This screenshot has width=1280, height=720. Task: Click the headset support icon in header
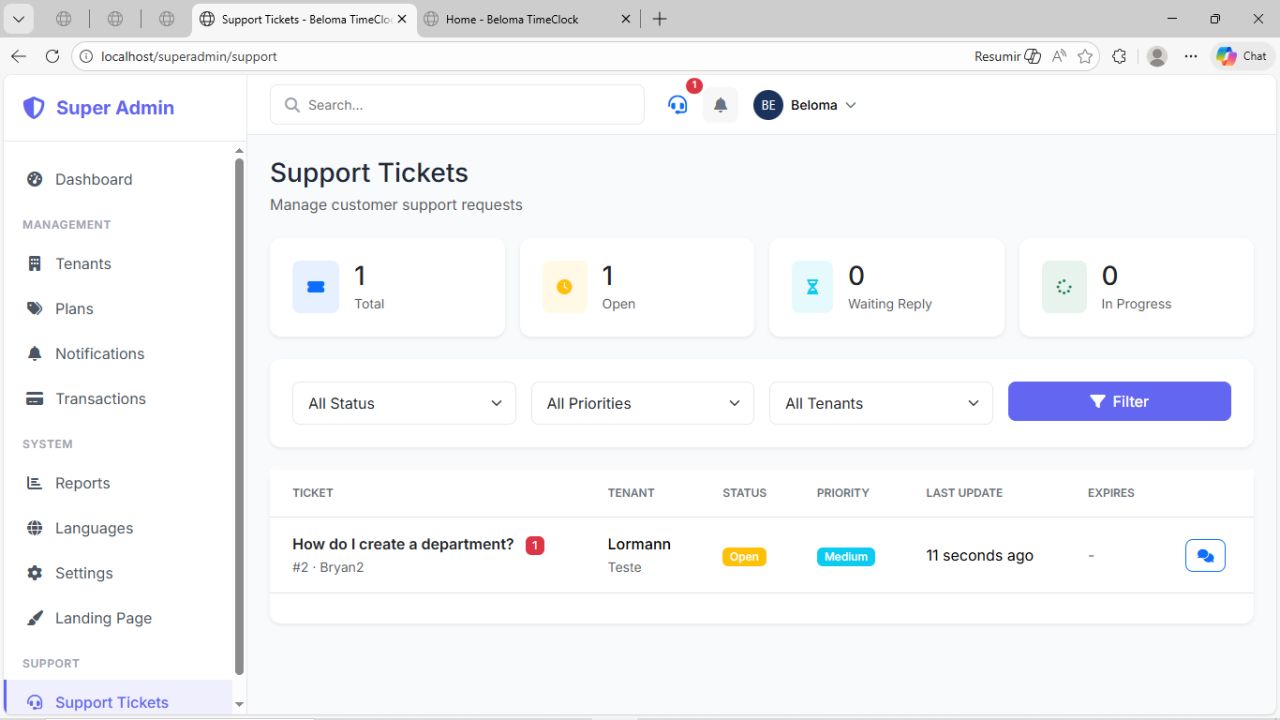click(x=678, y=105)
